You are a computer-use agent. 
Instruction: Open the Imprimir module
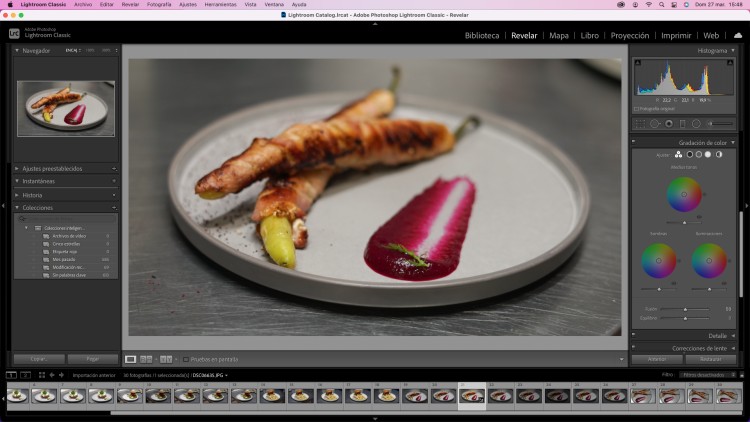(676, 35)
